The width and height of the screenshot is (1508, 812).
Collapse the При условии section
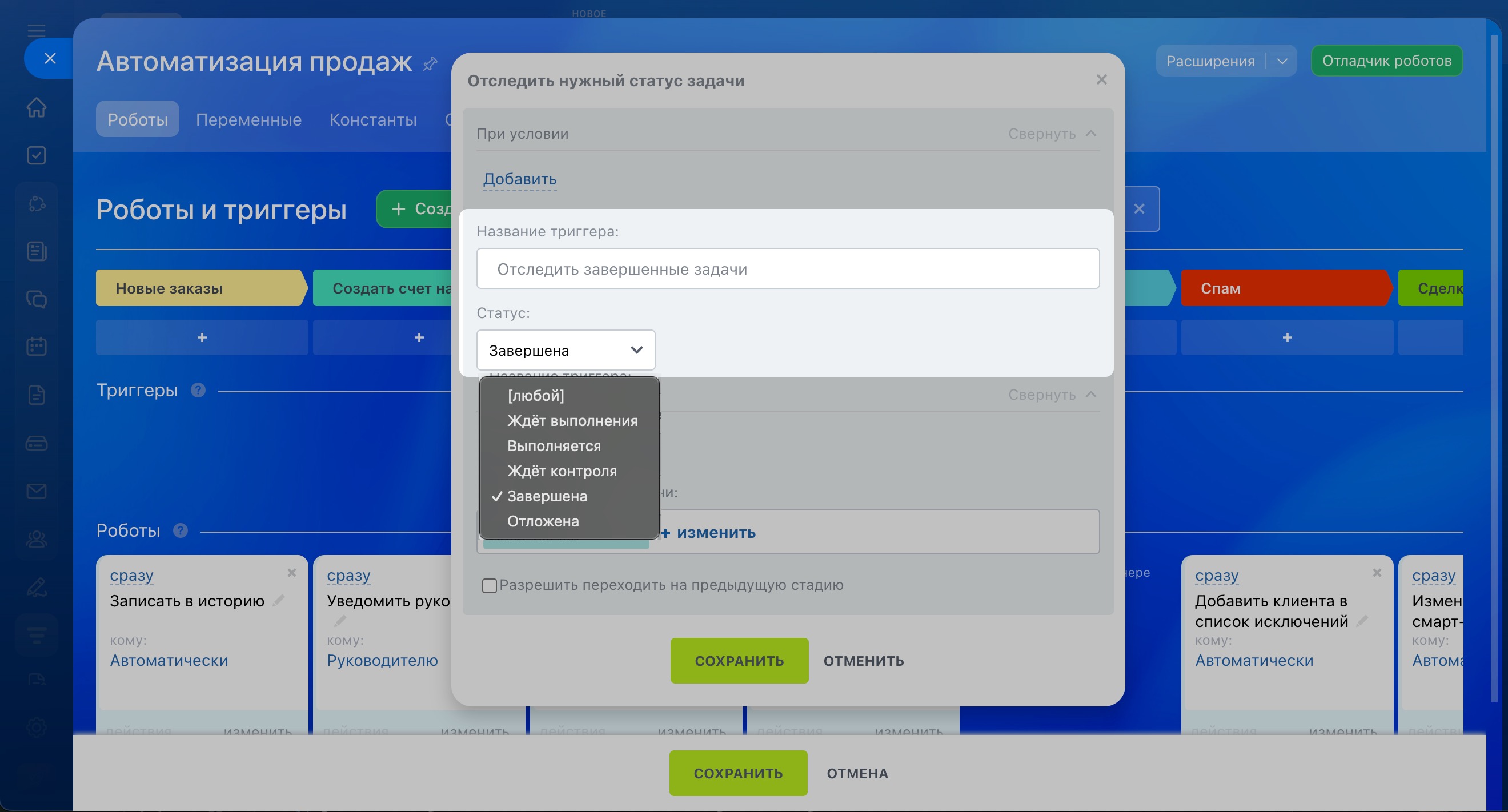[x=1052, y=134]
